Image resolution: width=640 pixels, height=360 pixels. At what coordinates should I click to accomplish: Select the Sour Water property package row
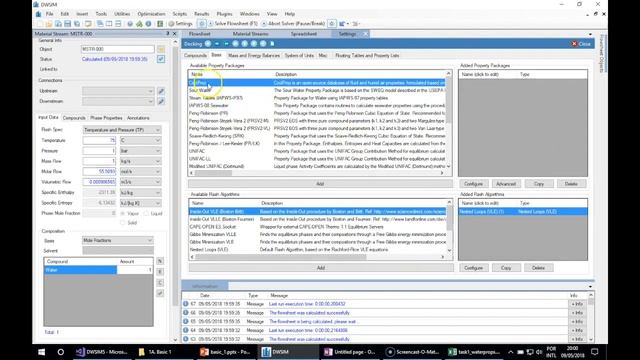[x=316, y=90]
